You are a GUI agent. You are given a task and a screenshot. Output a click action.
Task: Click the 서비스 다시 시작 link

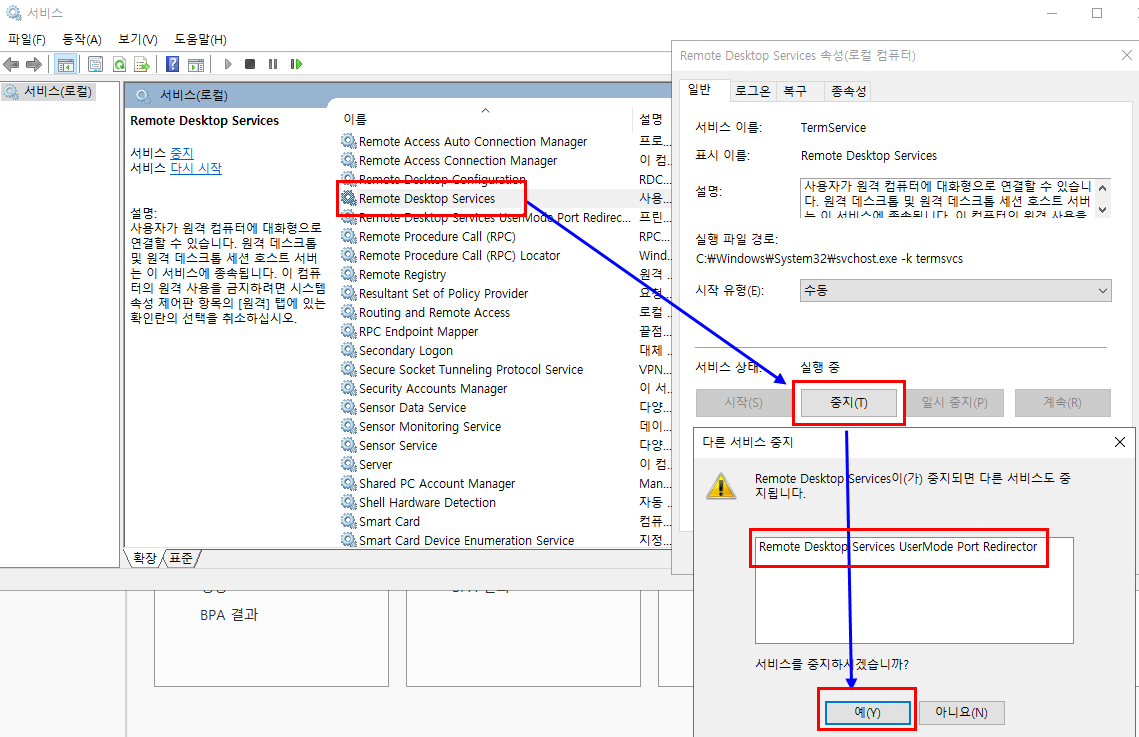[195, 168]
